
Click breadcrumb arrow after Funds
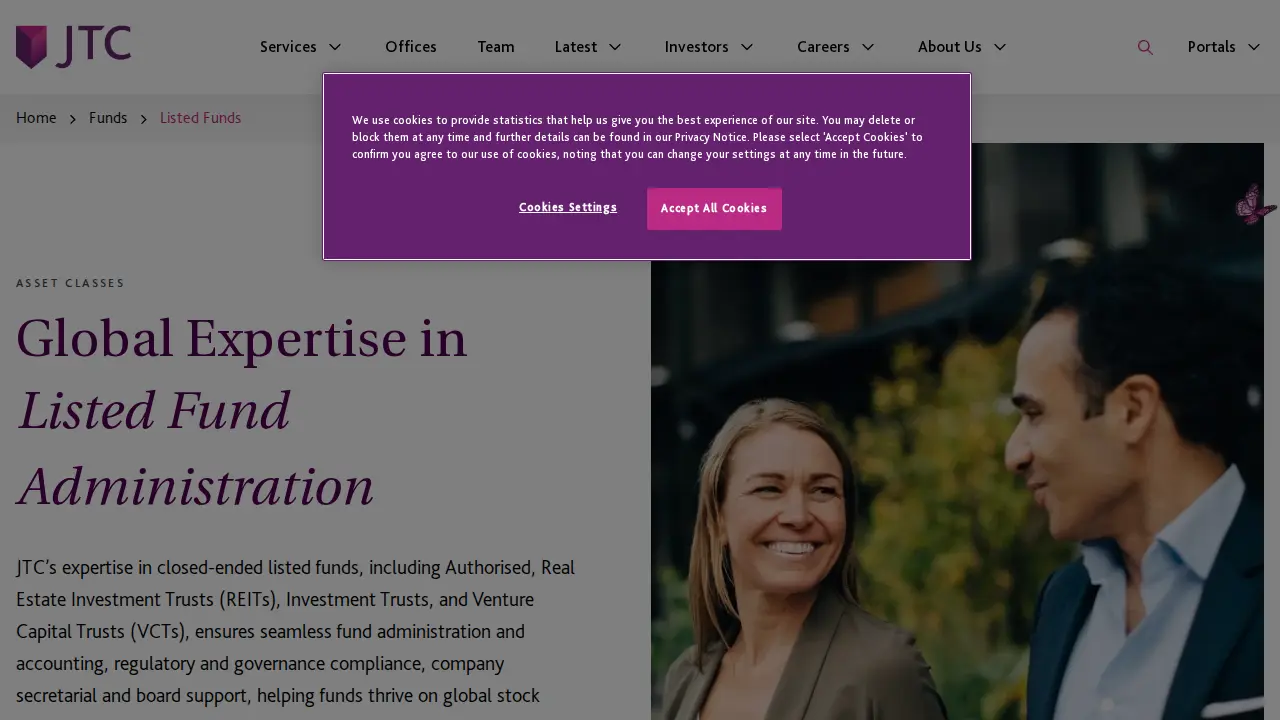pyautogui.click(x=144, y=119)
